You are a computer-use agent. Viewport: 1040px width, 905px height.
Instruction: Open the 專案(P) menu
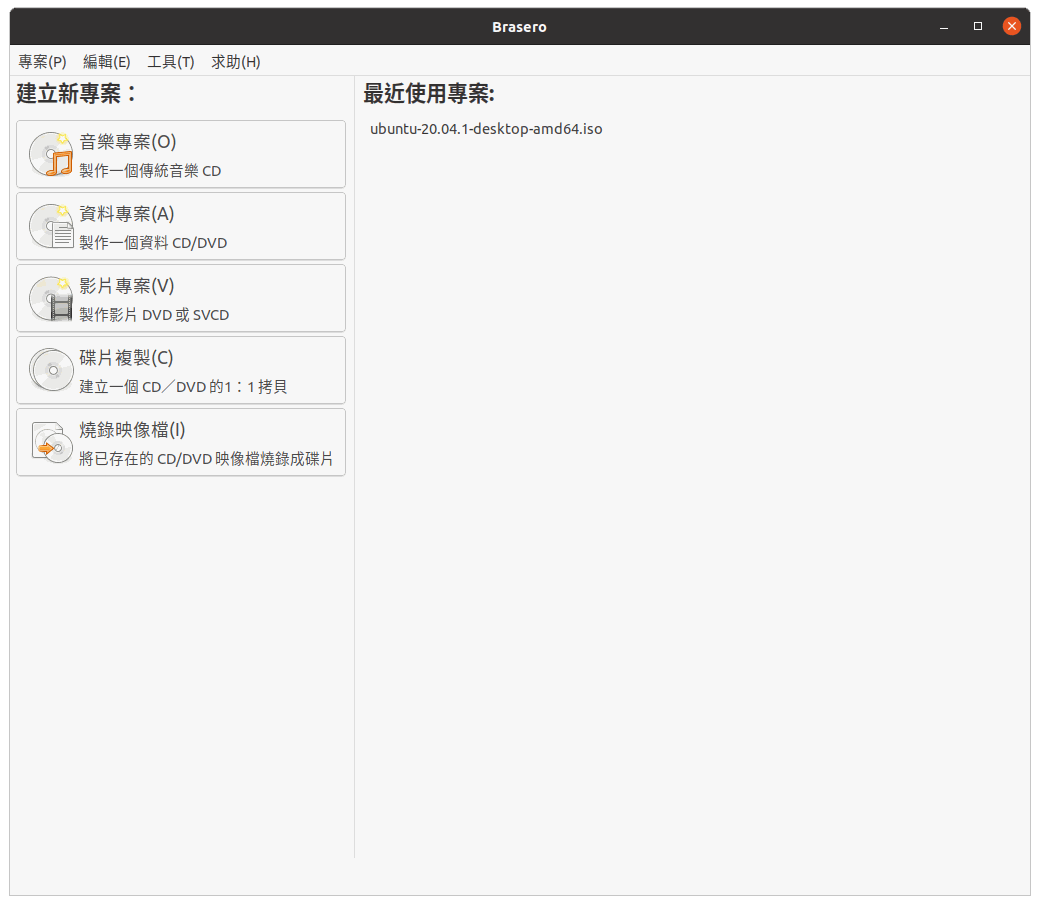pos(42,62)
